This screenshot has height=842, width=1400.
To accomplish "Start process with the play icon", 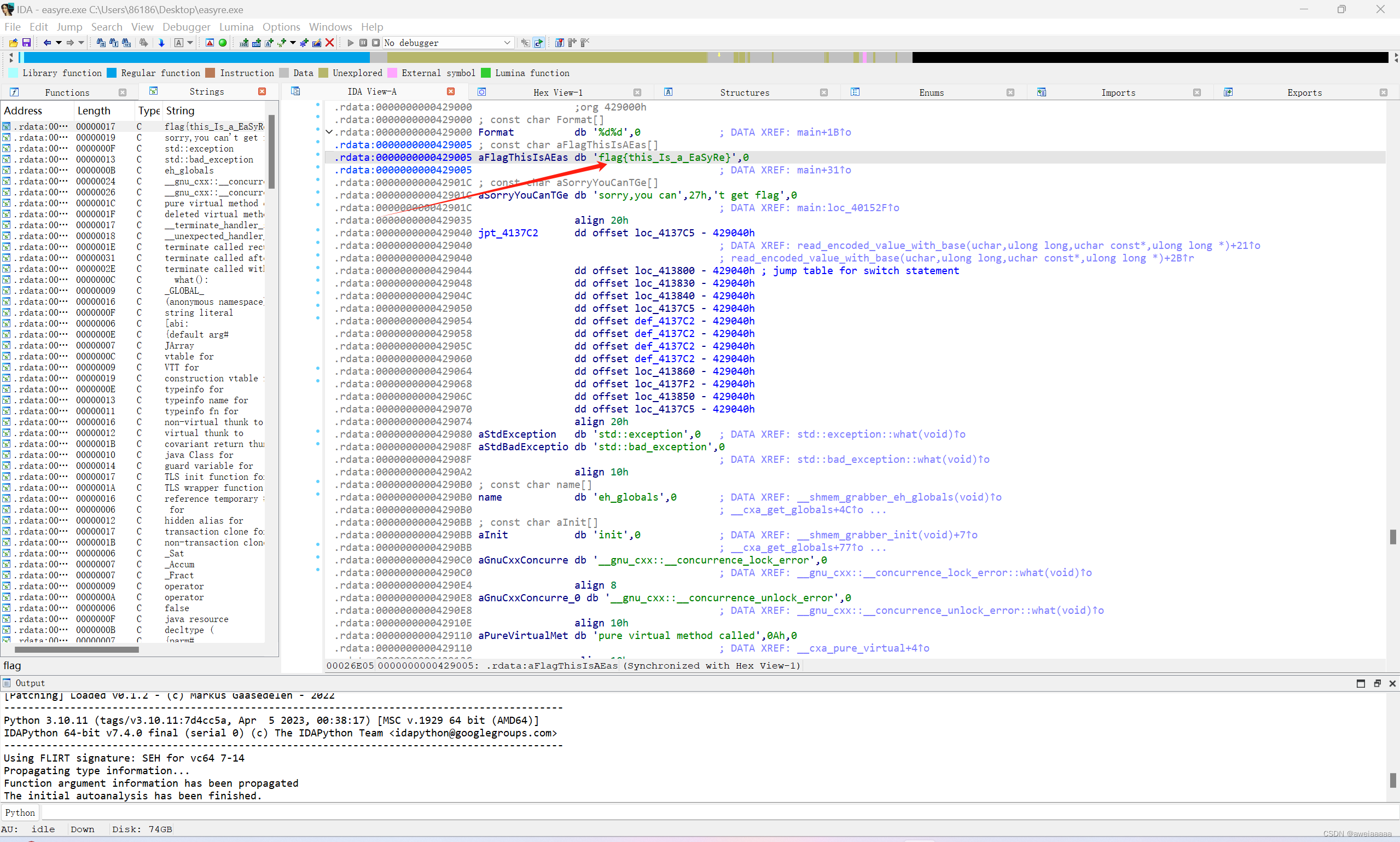I will [351, 43].
